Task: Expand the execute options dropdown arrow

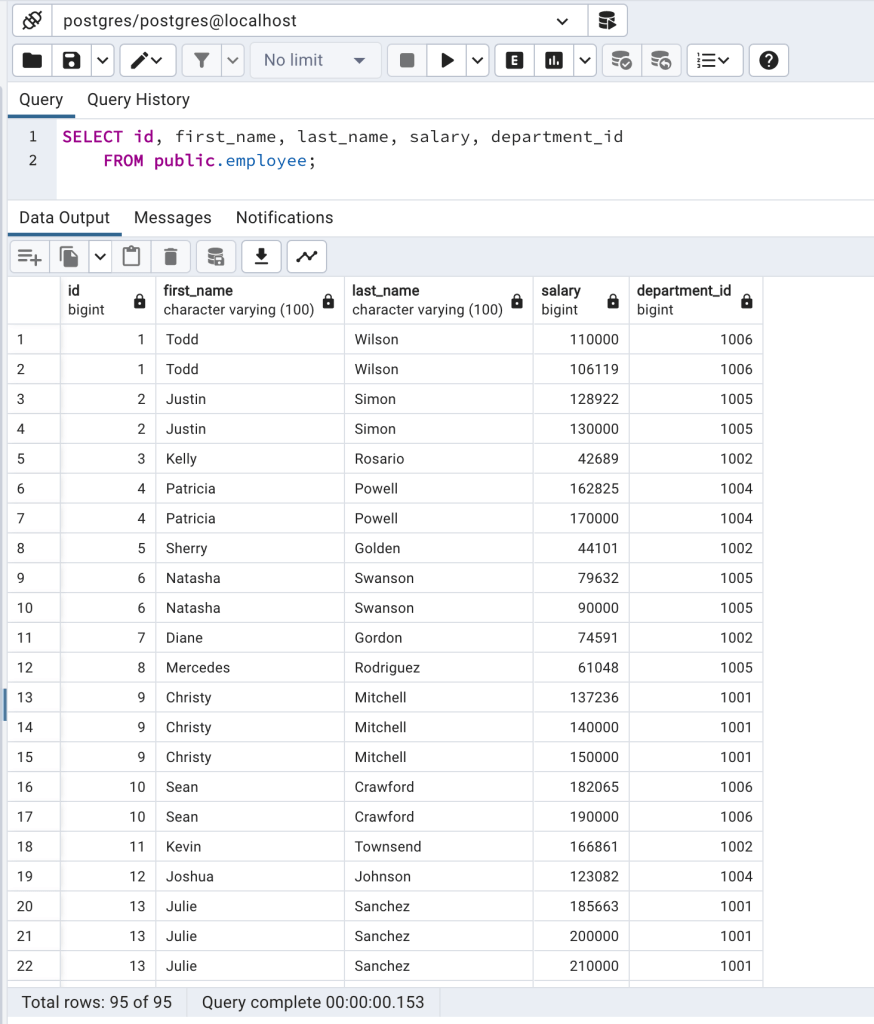Action: [478, 60]
